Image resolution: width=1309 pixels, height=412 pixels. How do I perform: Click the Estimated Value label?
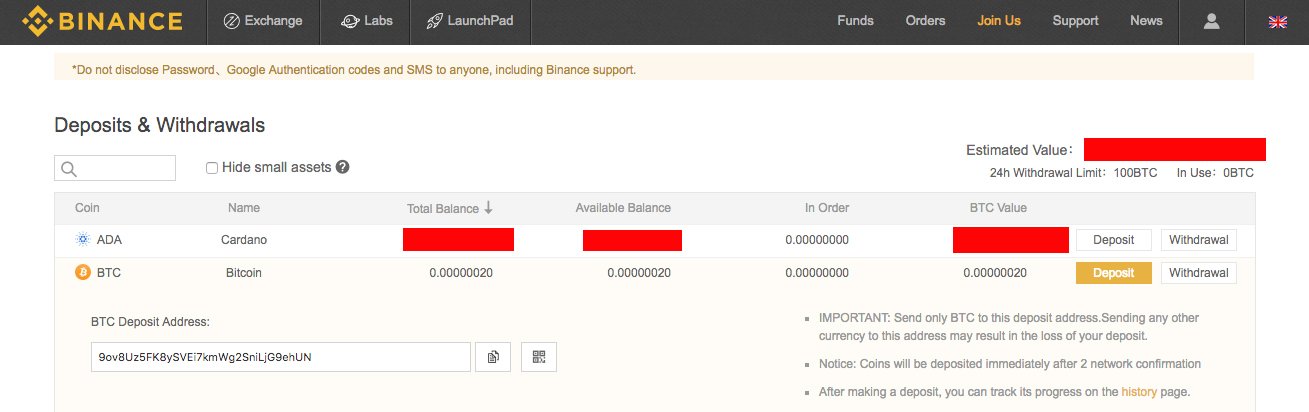coord(1020,150)
